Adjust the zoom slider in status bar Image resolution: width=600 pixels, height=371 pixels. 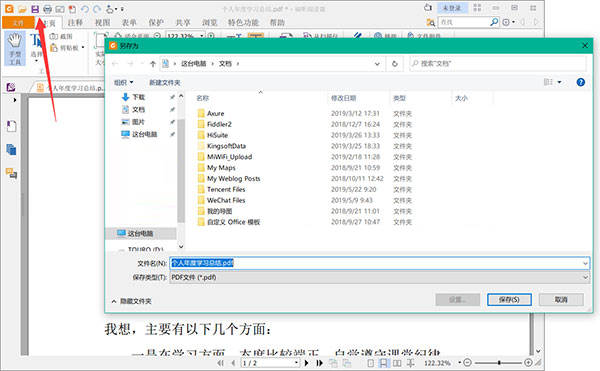pyautogui.click(x=498, y=363)
